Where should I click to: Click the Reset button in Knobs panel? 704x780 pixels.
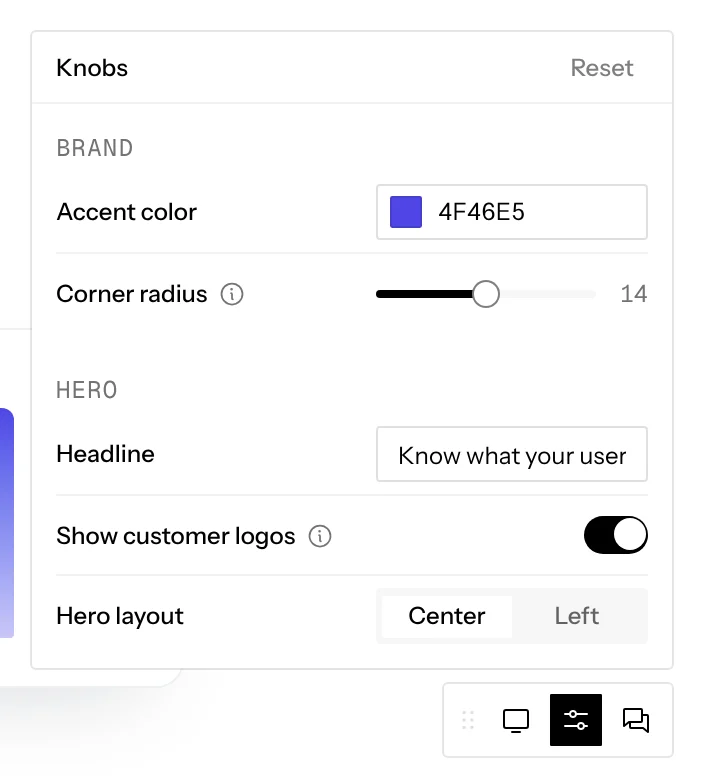602,68
